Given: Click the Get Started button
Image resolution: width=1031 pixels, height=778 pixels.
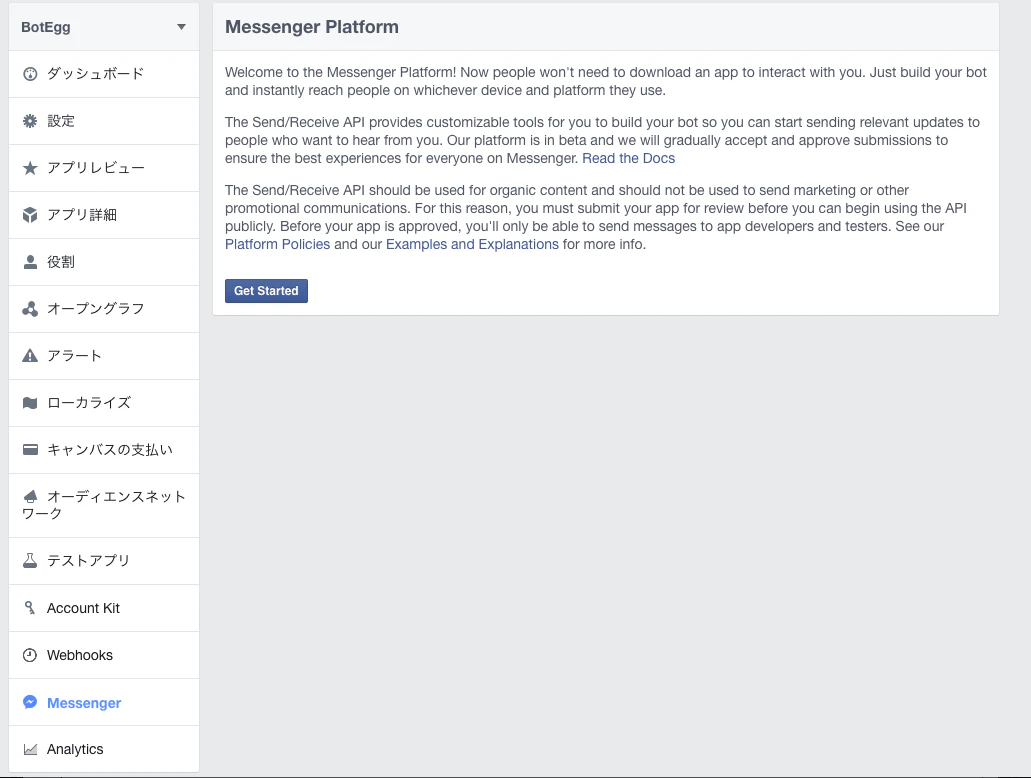Looking at the screenshot, I should pyautogui.click(x=266, y=291).
